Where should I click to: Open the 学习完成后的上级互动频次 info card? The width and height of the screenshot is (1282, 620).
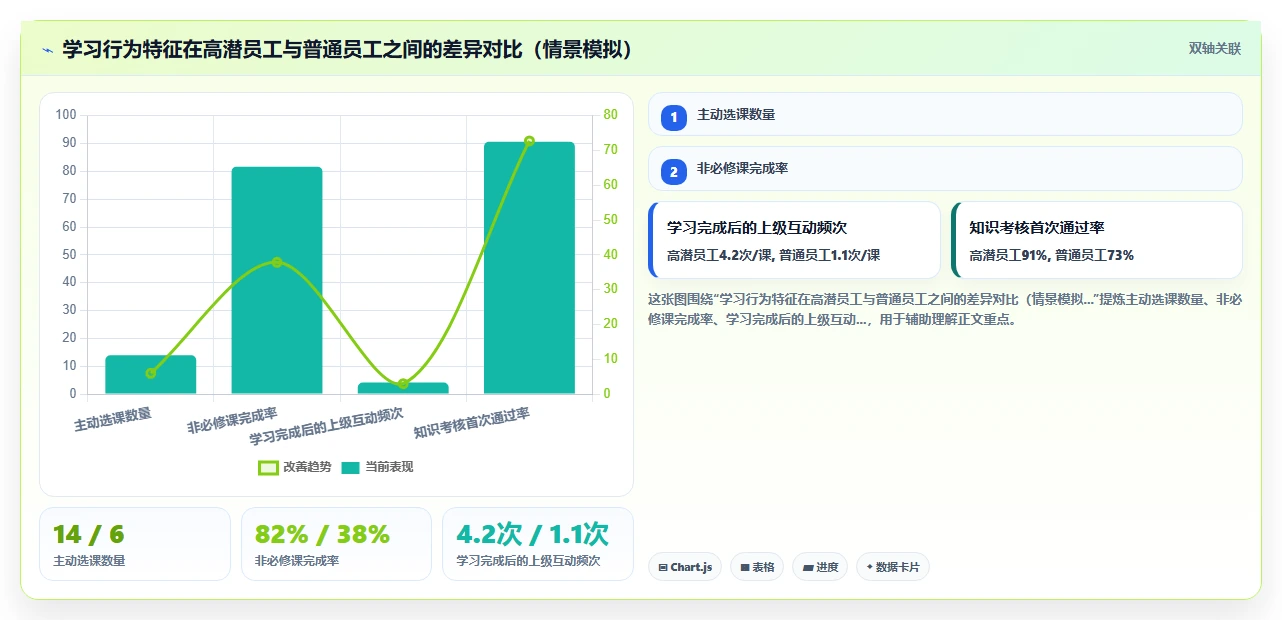pyautogui.click(x=795, y=240)
